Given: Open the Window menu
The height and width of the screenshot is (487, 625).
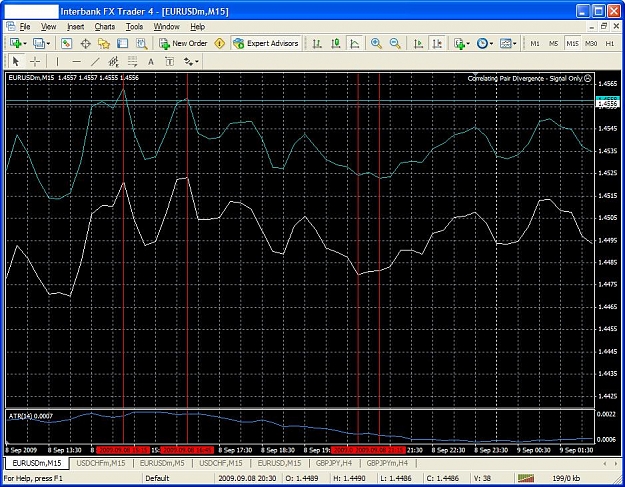Looking at the screenshot, I should coord(167,27).
